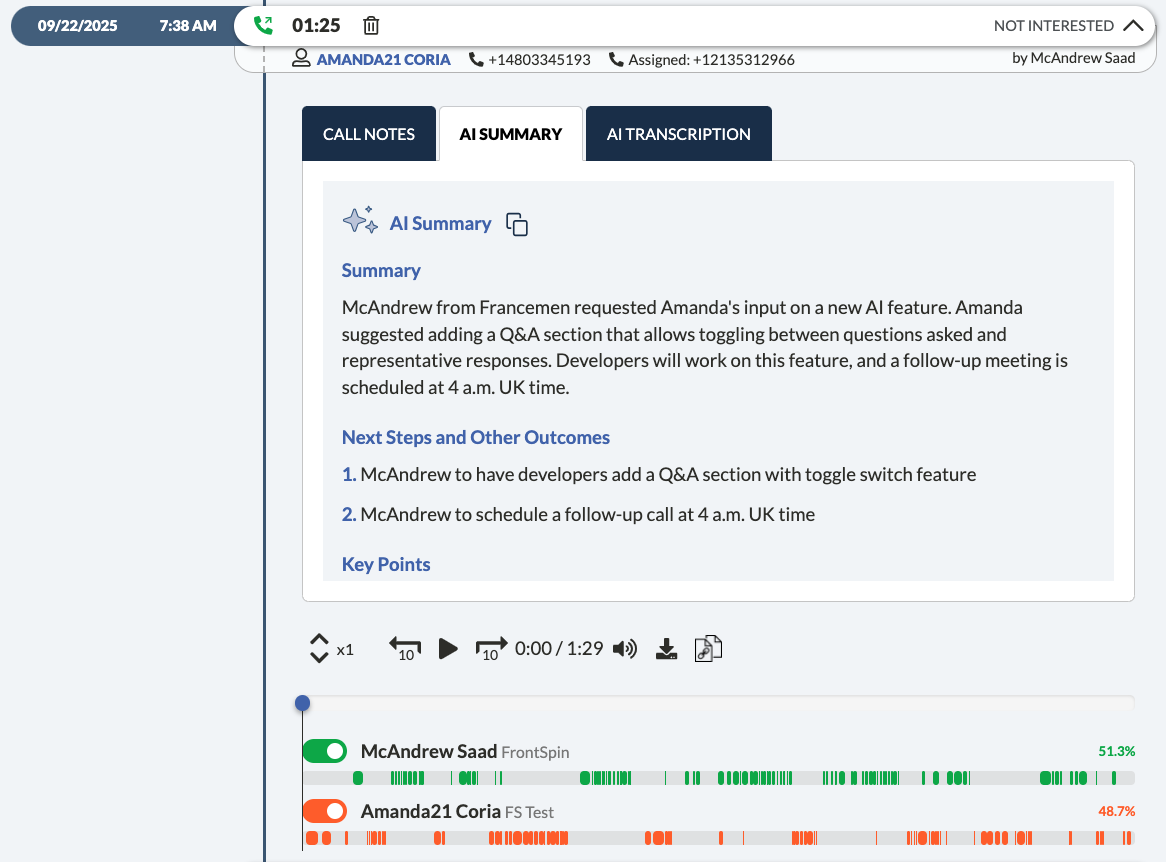
Task: Copy recording link document icon
Action: pos(708,649)
